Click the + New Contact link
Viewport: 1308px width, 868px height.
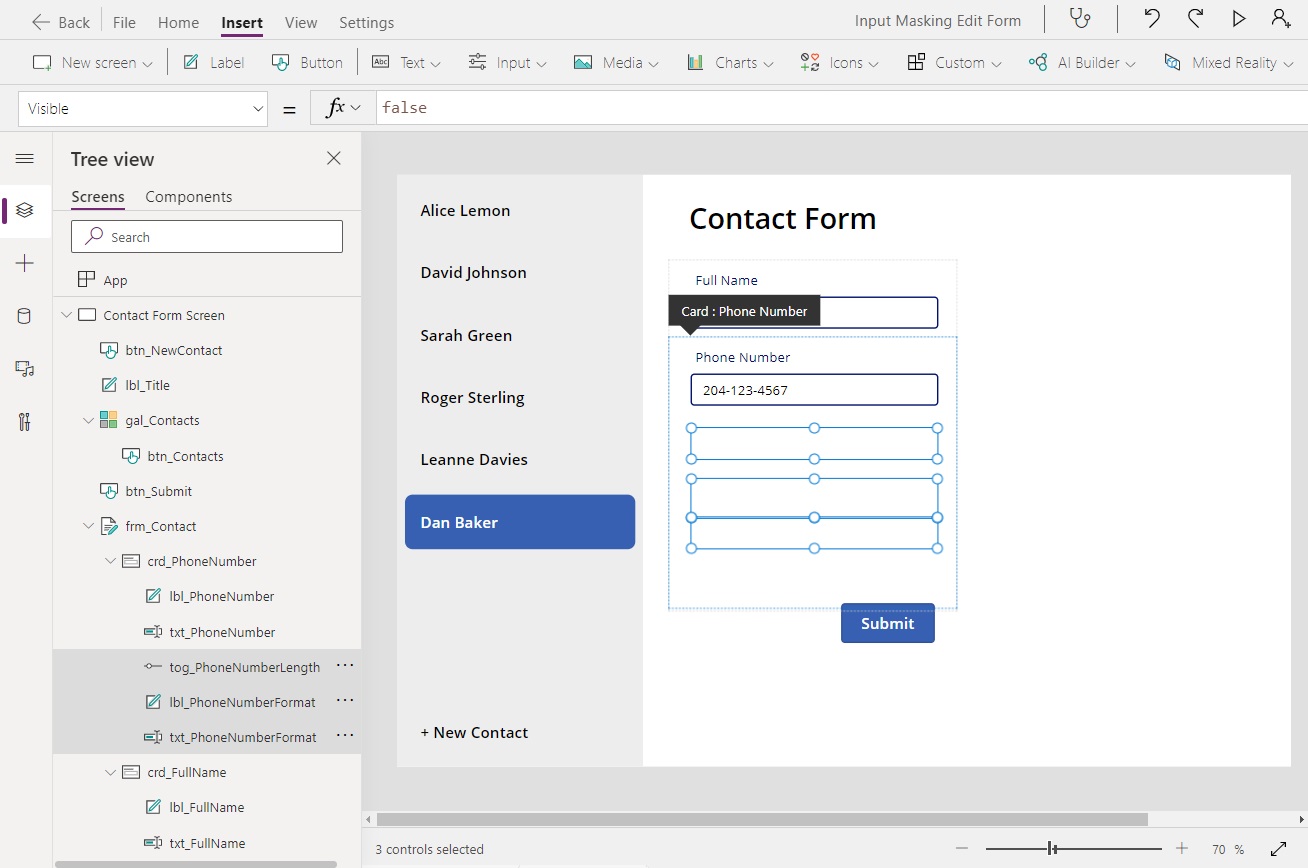pos(474,732)
